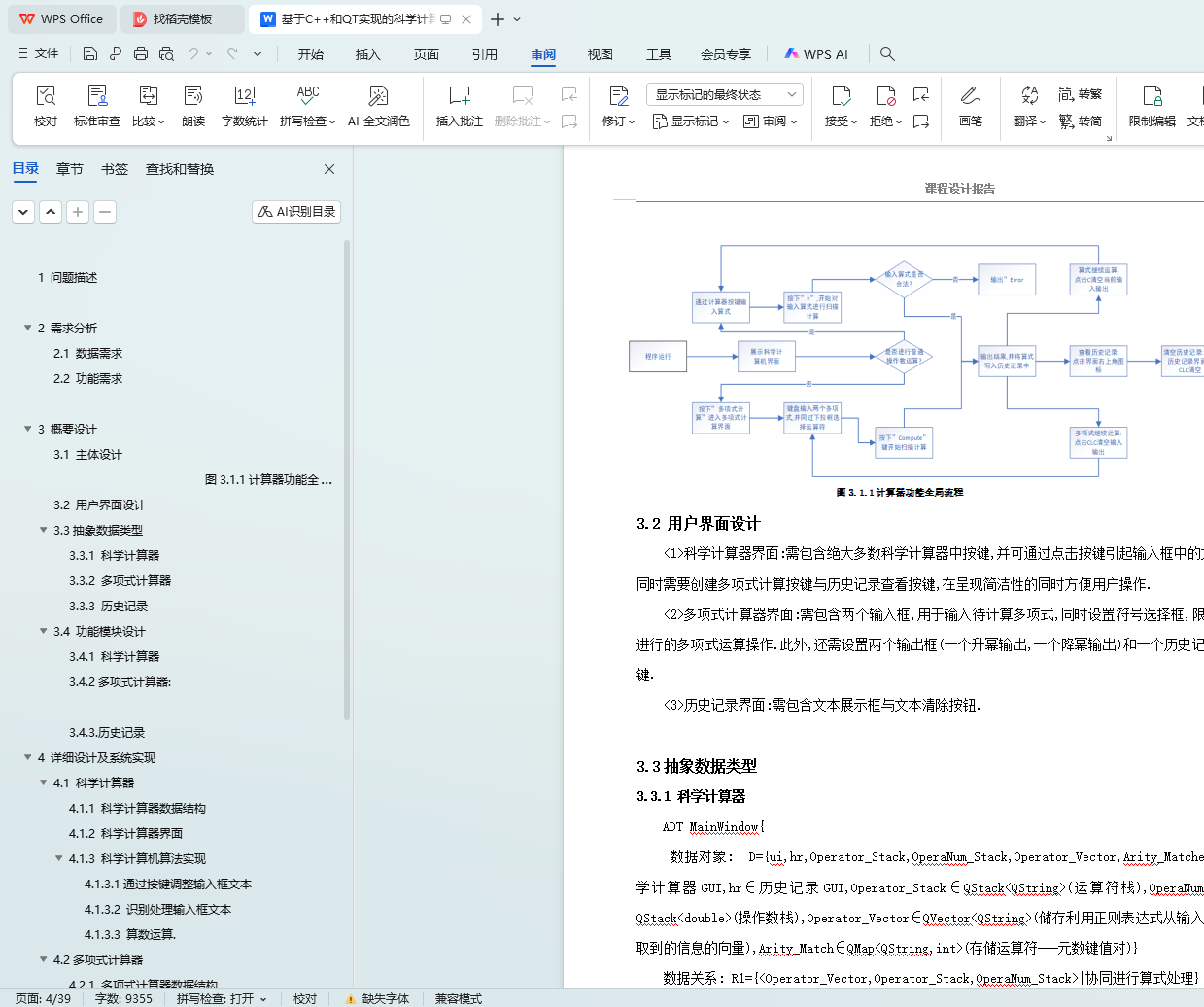Click 字数: 9355 in status bar
The width and height of the screenshot is (1204, 1007).
pyautogui.click(x=123, y=998)
